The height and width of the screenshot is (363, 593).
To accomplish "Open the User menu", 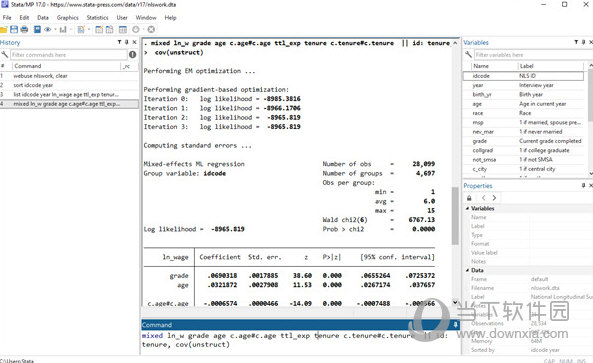I will pyautogui.click(x=122, y=18).
